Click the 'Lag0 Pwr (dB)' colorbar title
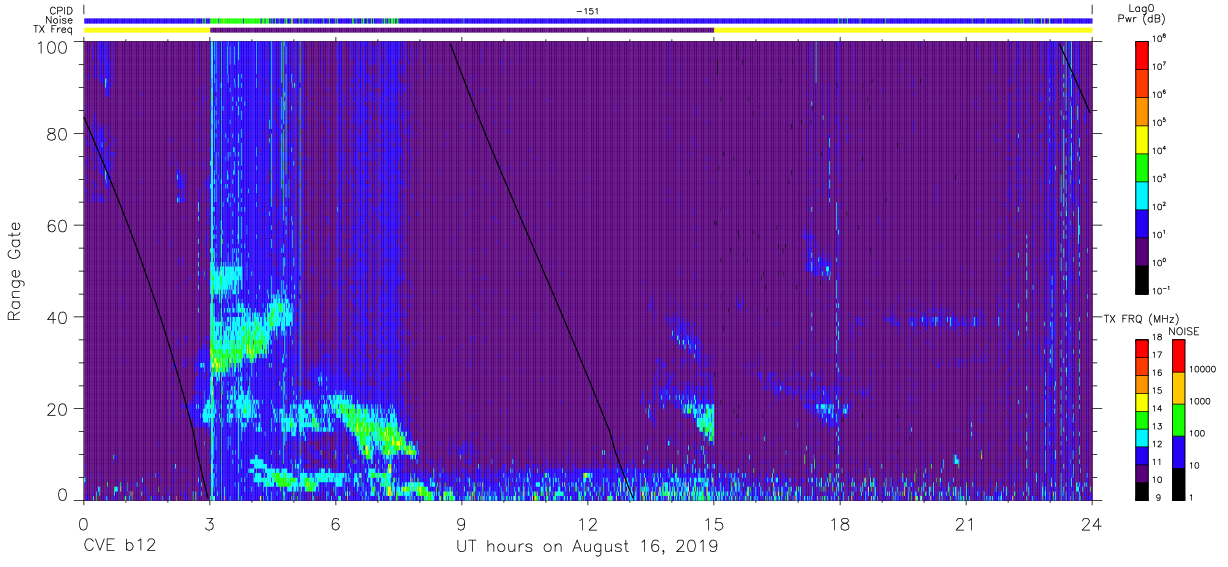Viewport: 1228px width, 567px height. (1140, 13)
